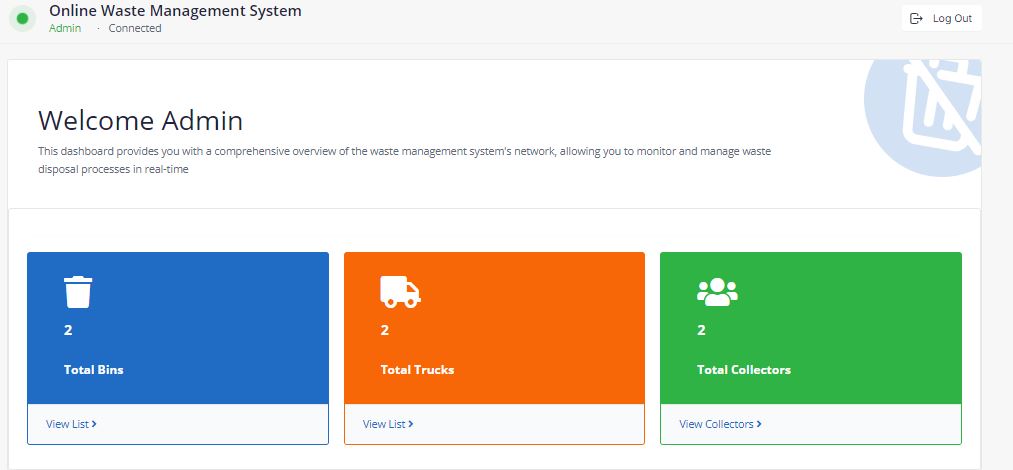Click the collectors group icon on green card
The width and height of the screenshot is (1013, 470).
[x=717, y=292]
